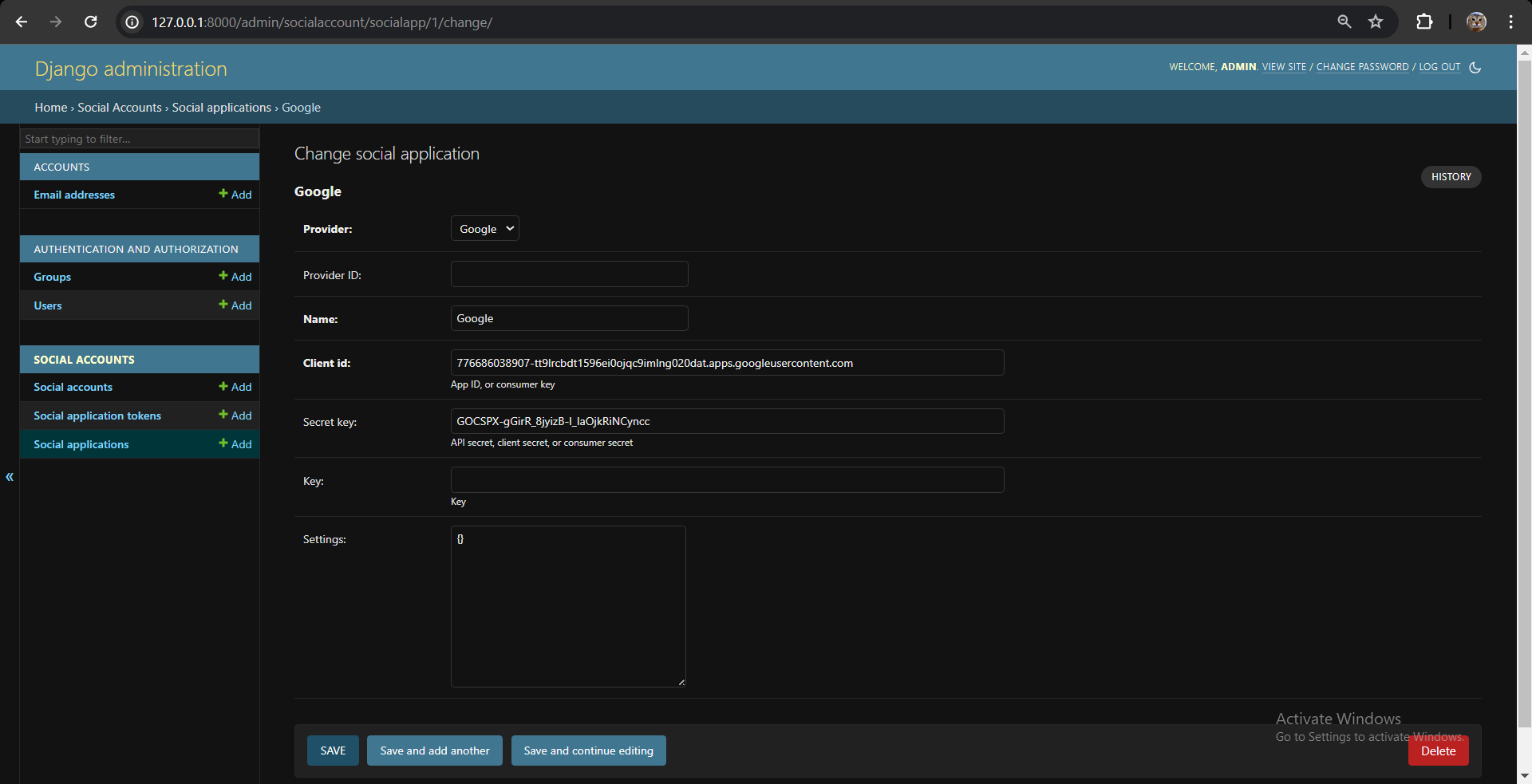Screen dimensions: 1532x784
Task: Open Groups in sidebar
Action: click(53, 277)
